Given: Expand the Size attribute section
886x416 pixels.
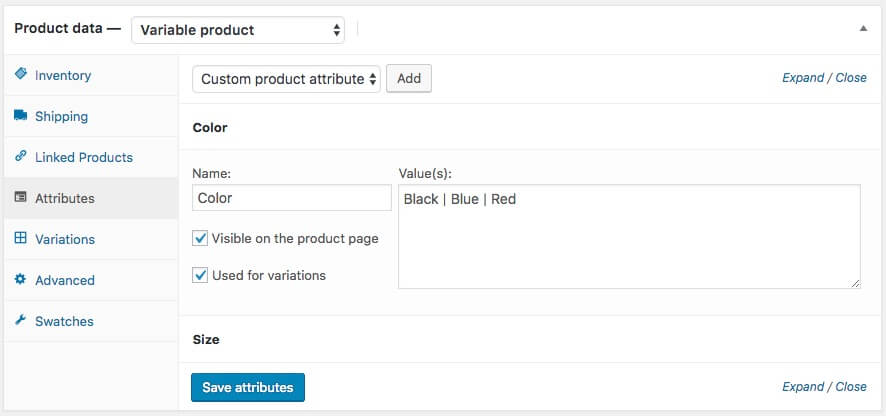Looking at the screenshot, I should (x=206, y=340).
